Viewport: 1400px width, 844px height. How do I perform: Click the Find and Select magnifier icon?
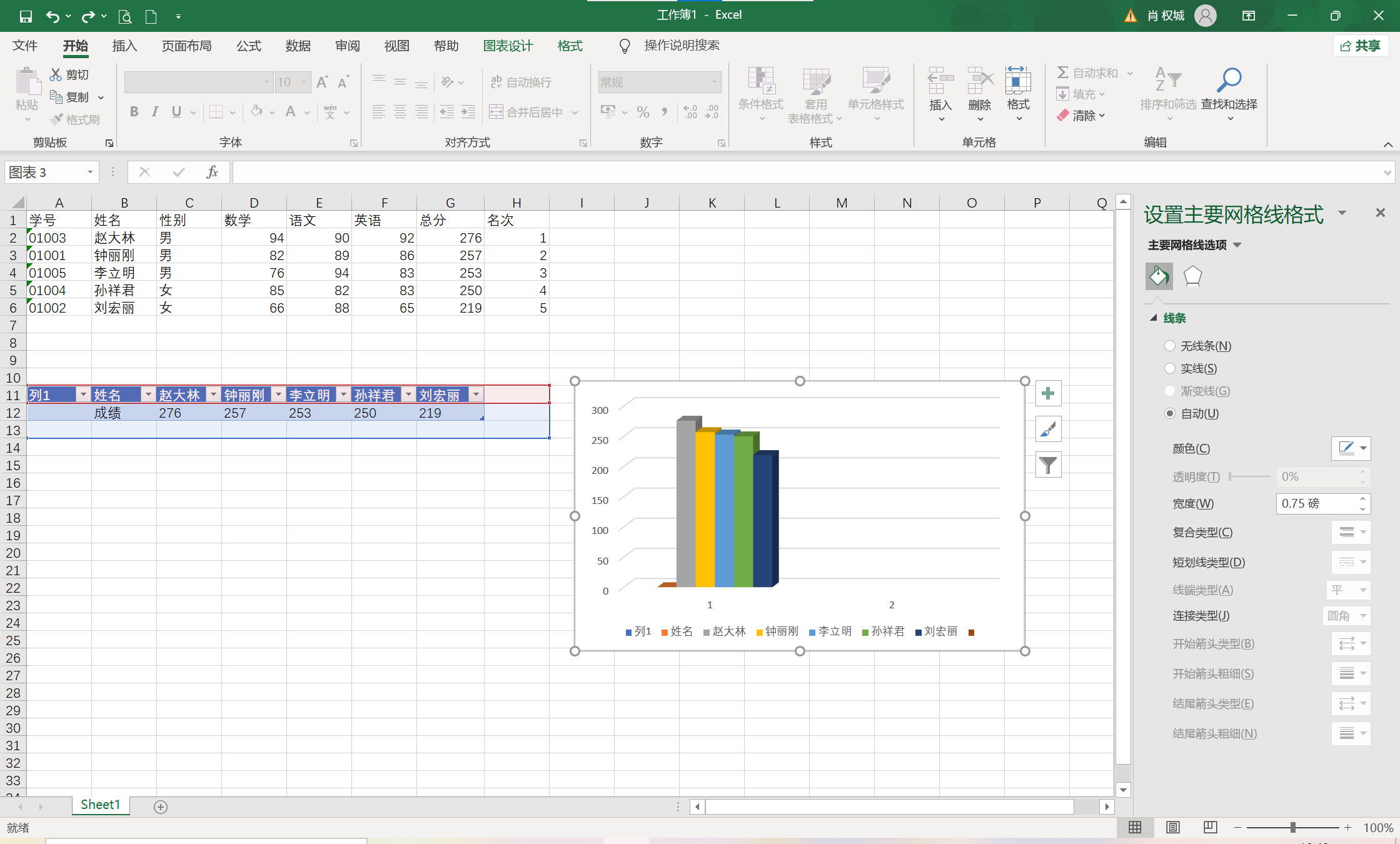[x=1229, y=80]
